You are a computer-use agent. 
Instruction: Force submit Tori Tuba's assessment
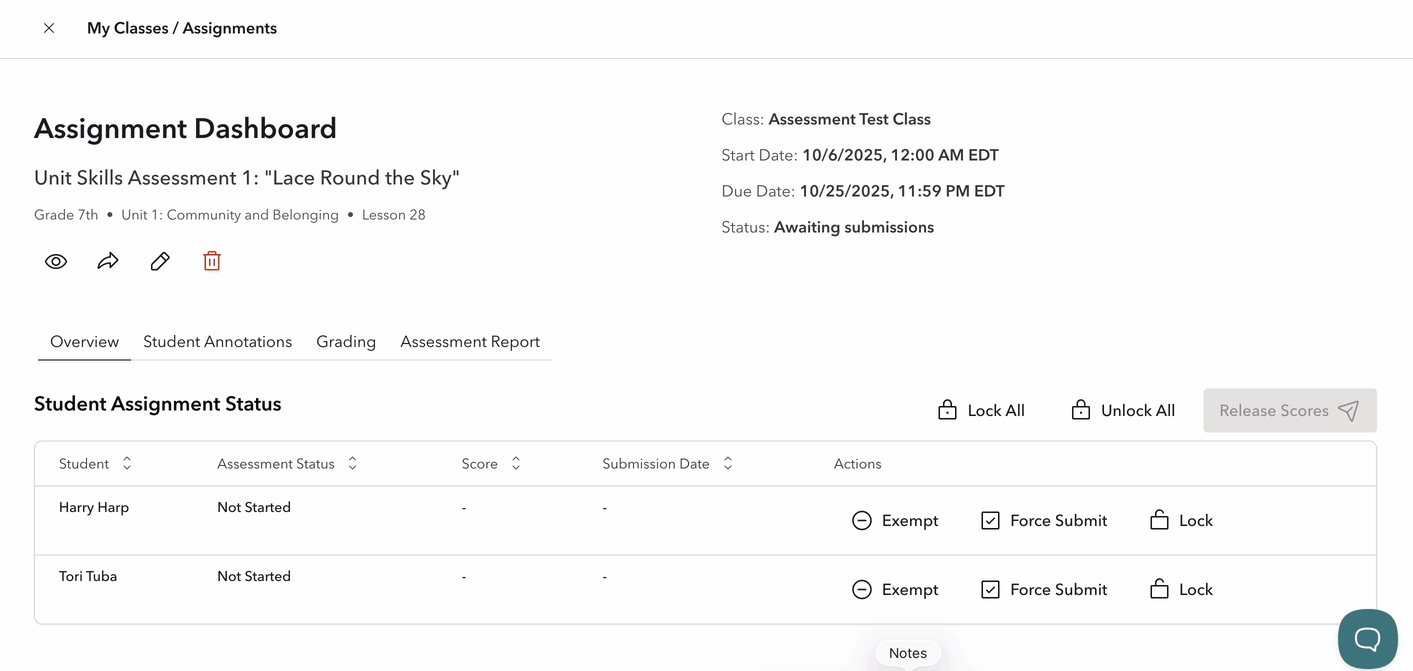tap(1044, 589)
